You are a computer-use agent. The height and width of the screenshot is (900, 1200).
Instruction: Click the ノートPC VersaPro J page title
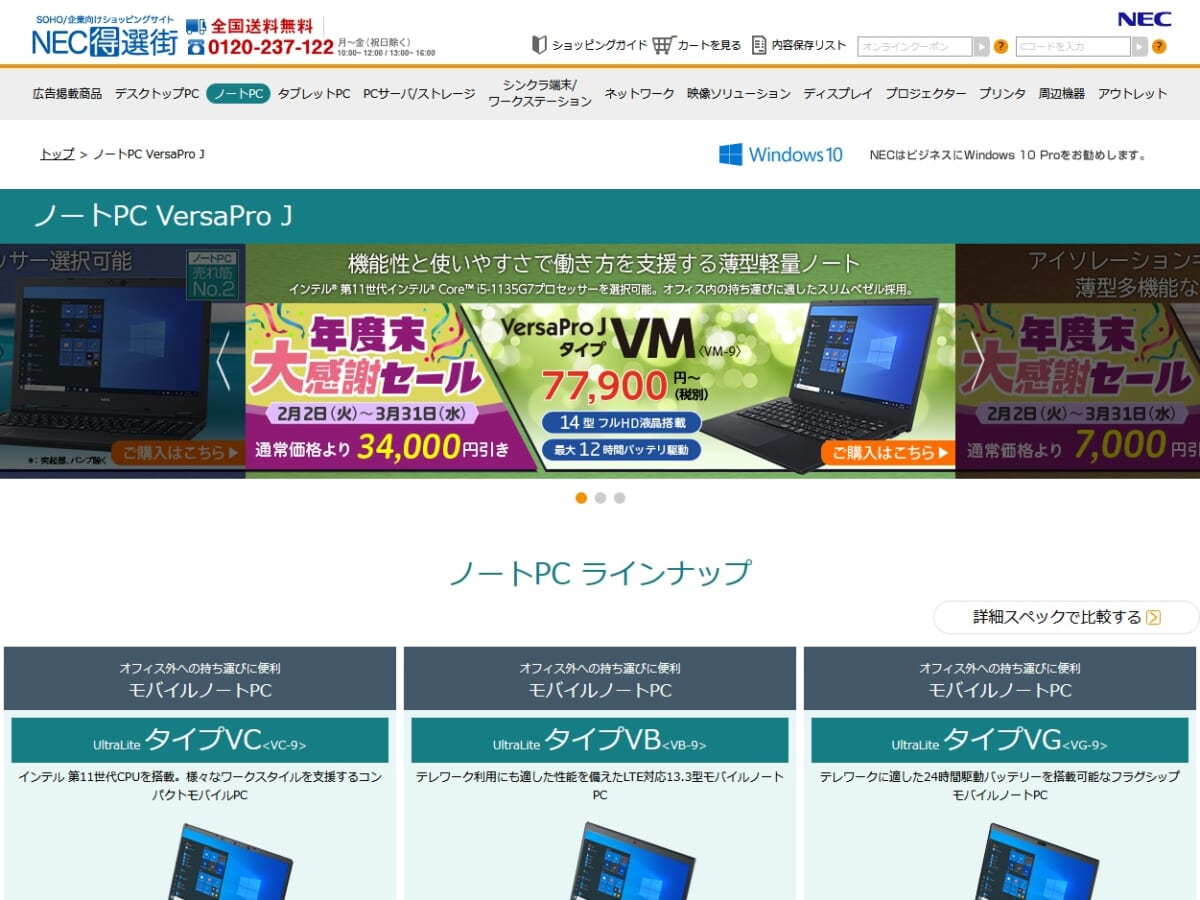163,216
